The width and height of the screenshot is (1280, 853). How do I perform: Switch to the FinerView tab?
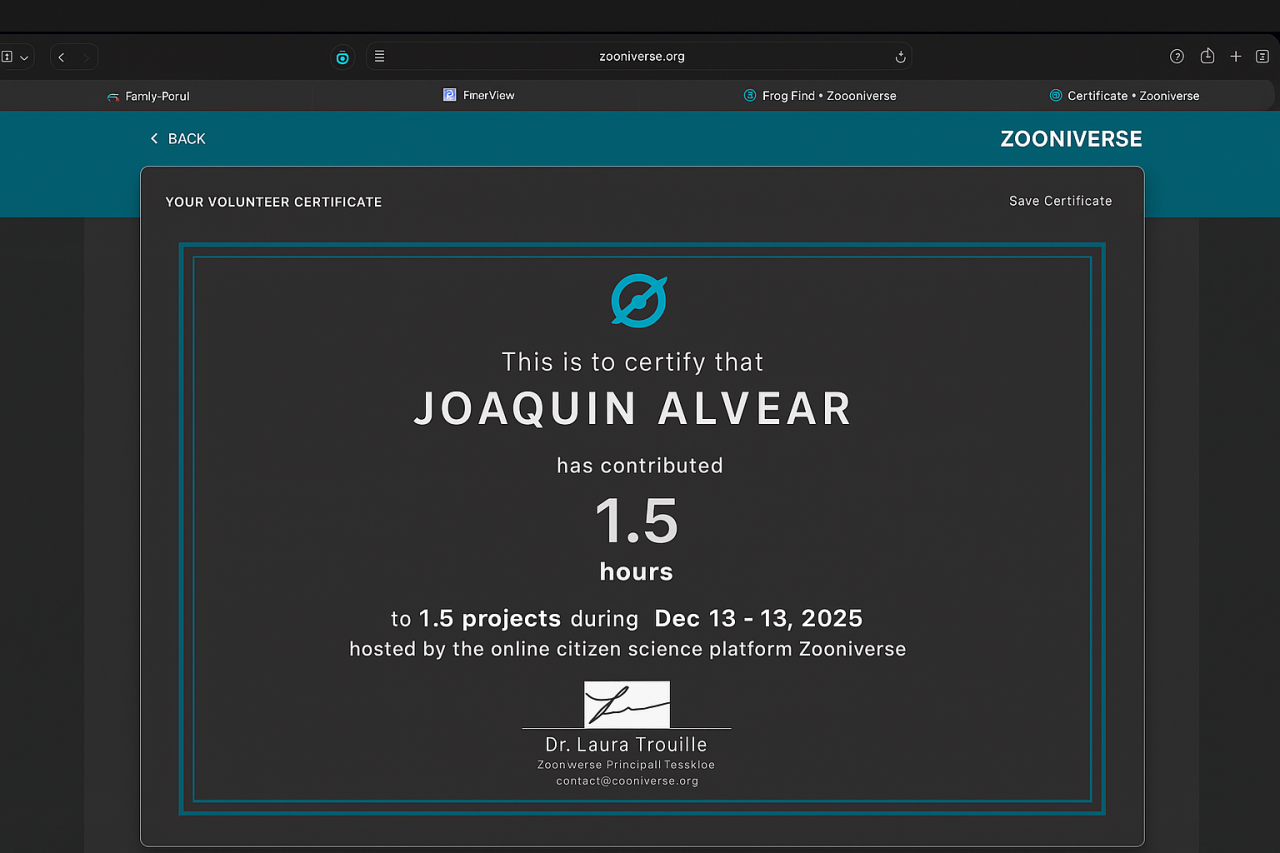[x=478, y=95]
